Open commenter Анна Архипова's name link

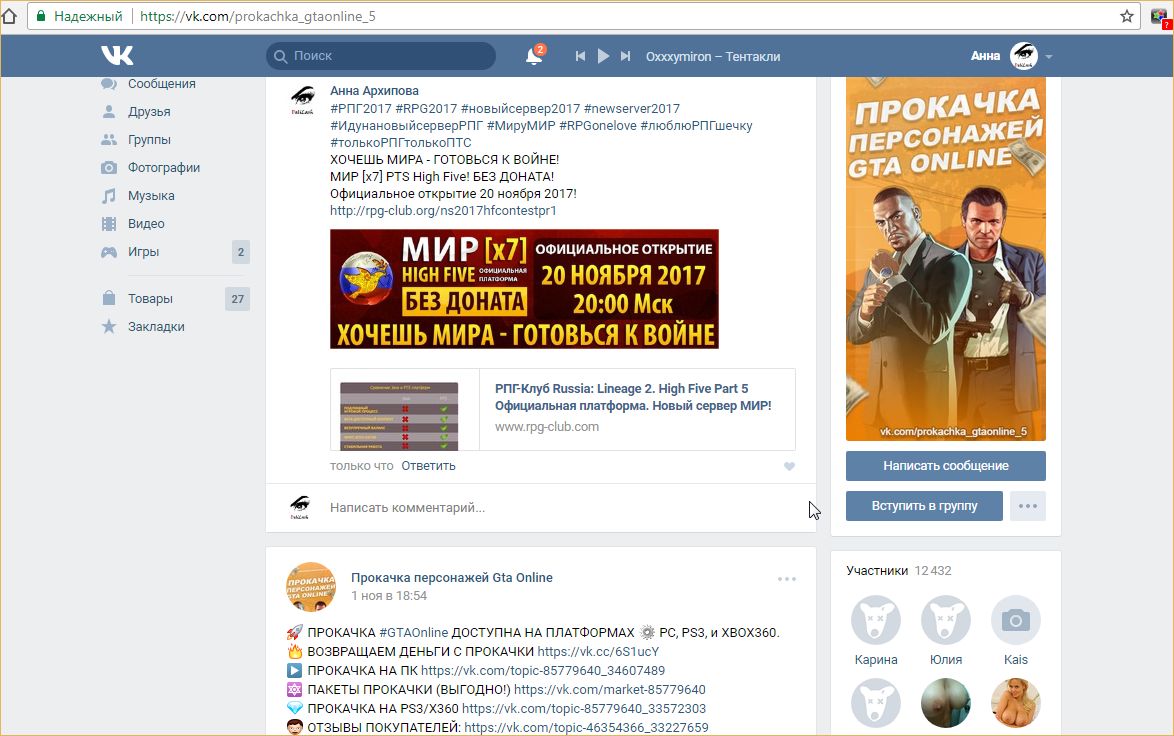tap(374, 91)
